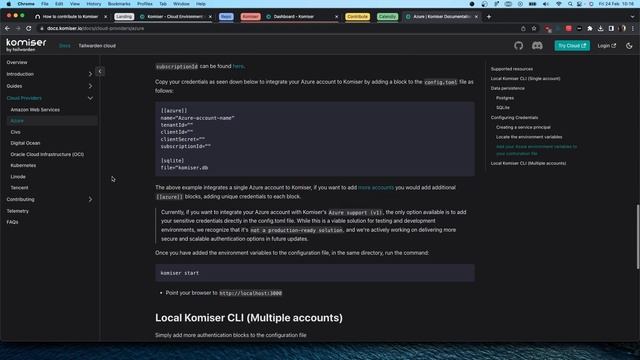Switch to 'How to contribute to Komiser' tab
Viewport: 640px width, 360px height.
[70, 17]
